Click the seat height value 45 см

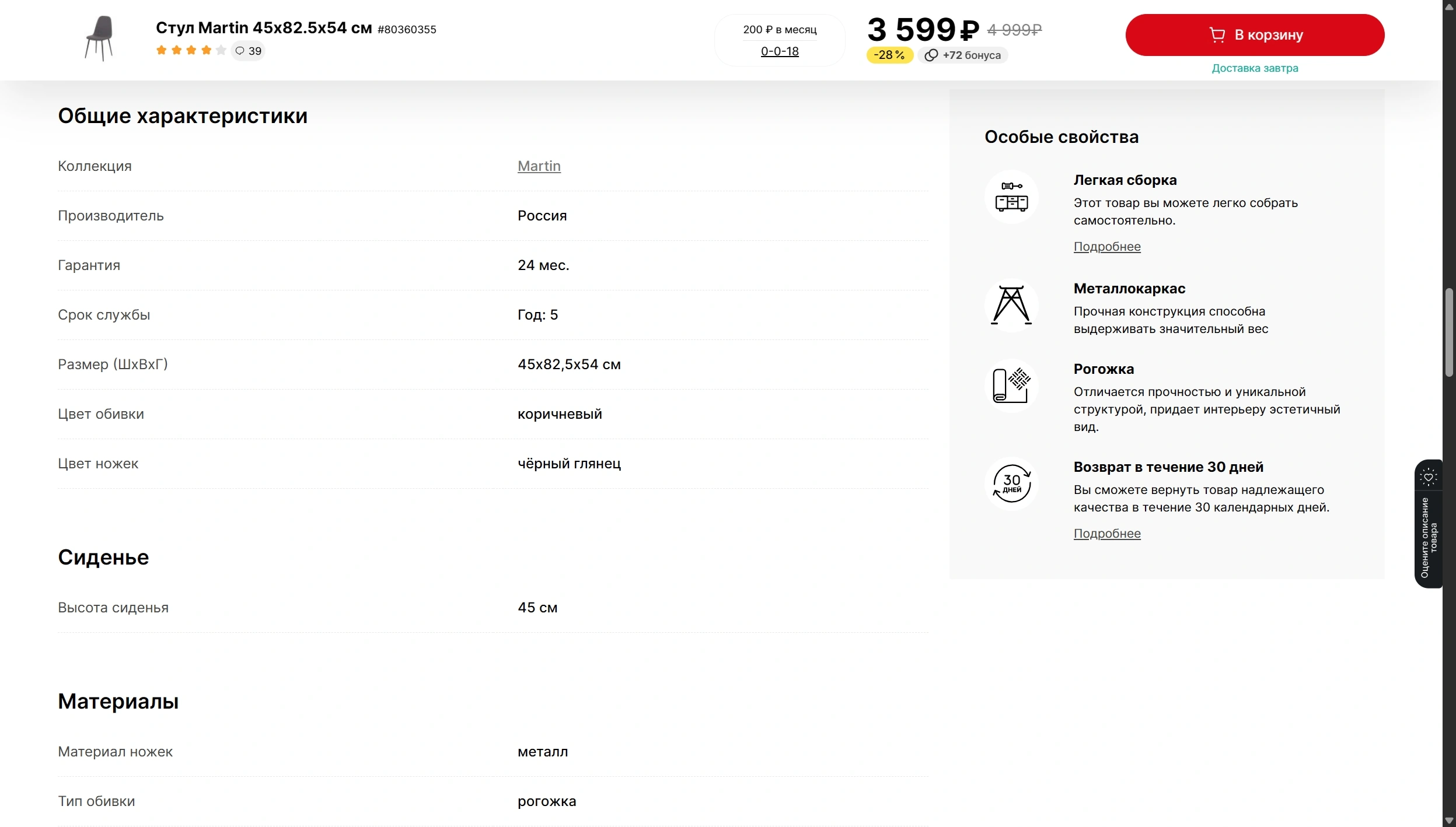click(537, 608)
